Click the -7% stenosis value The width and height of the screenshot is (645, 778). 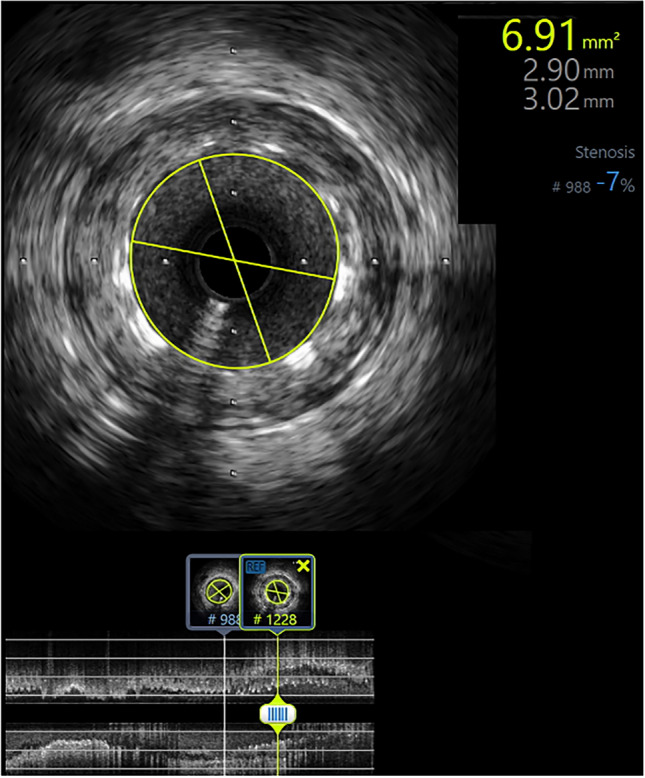[615, 183]
